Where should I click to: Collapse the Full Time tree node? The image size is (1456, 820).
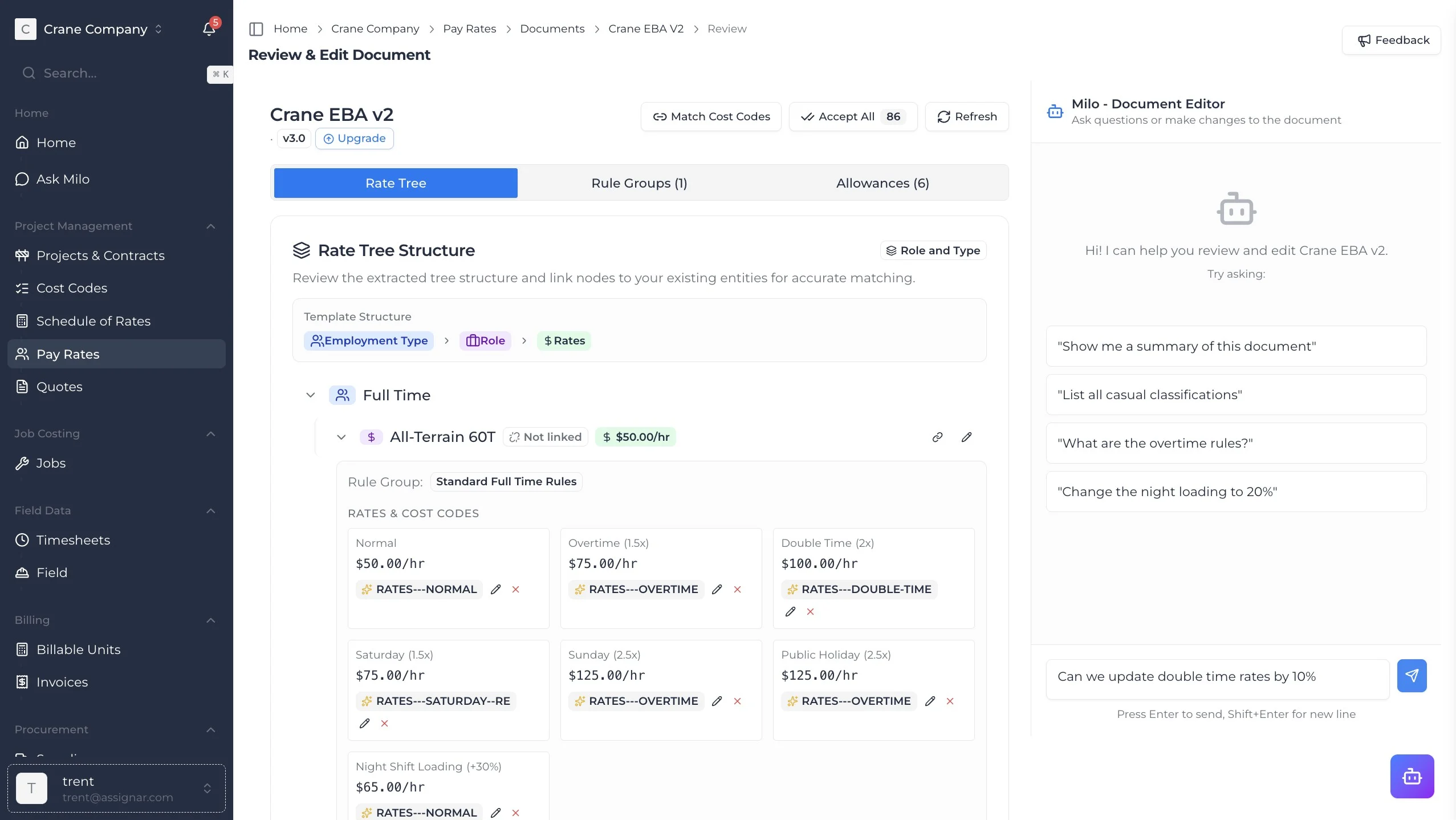pos(311,395)
